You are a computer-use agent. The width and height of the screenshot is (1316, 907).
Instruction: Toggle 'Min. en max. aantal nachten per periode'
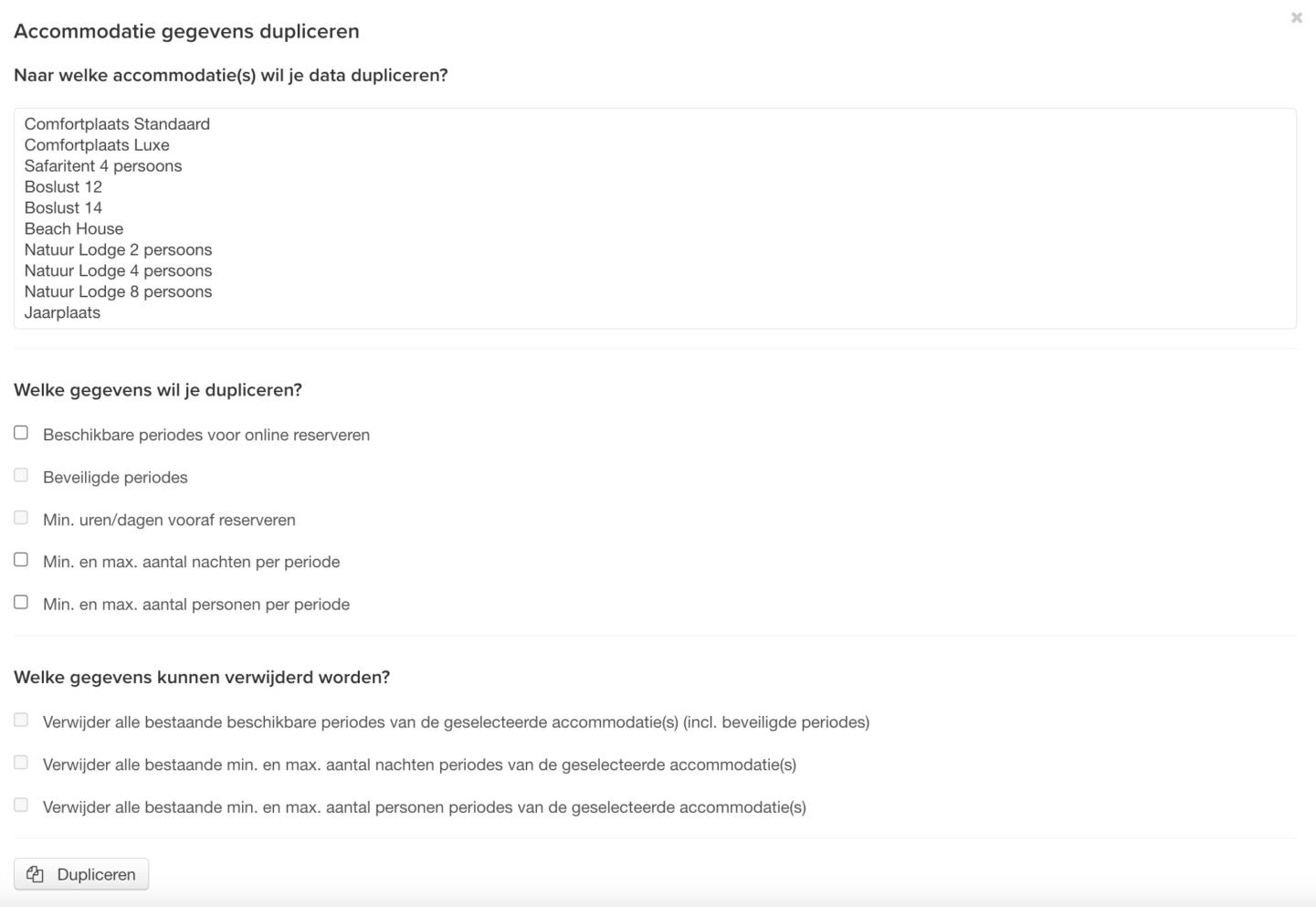point(21,560)
